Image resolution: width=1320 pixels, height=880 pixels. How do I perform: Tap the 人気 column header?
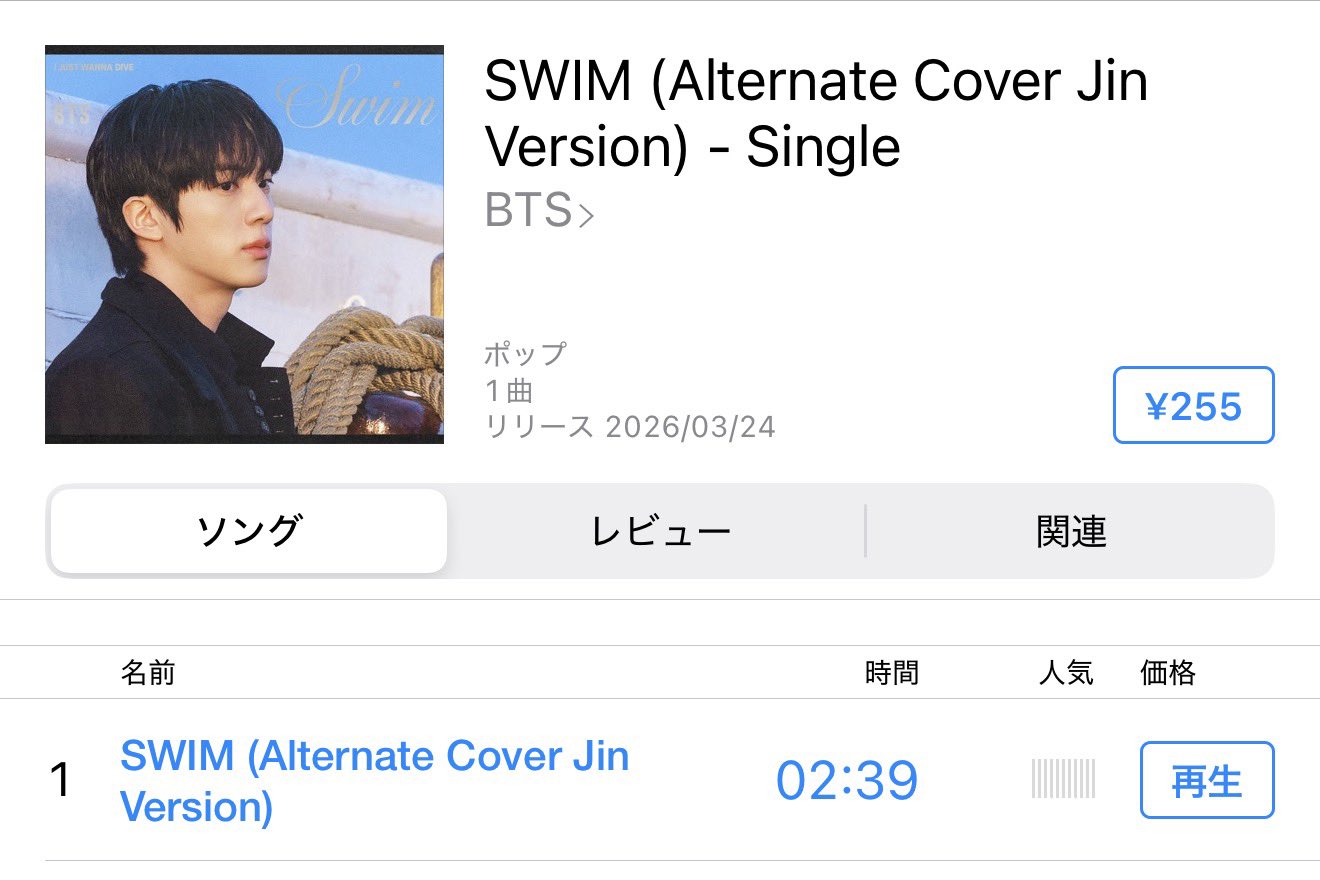[1067, 673]
